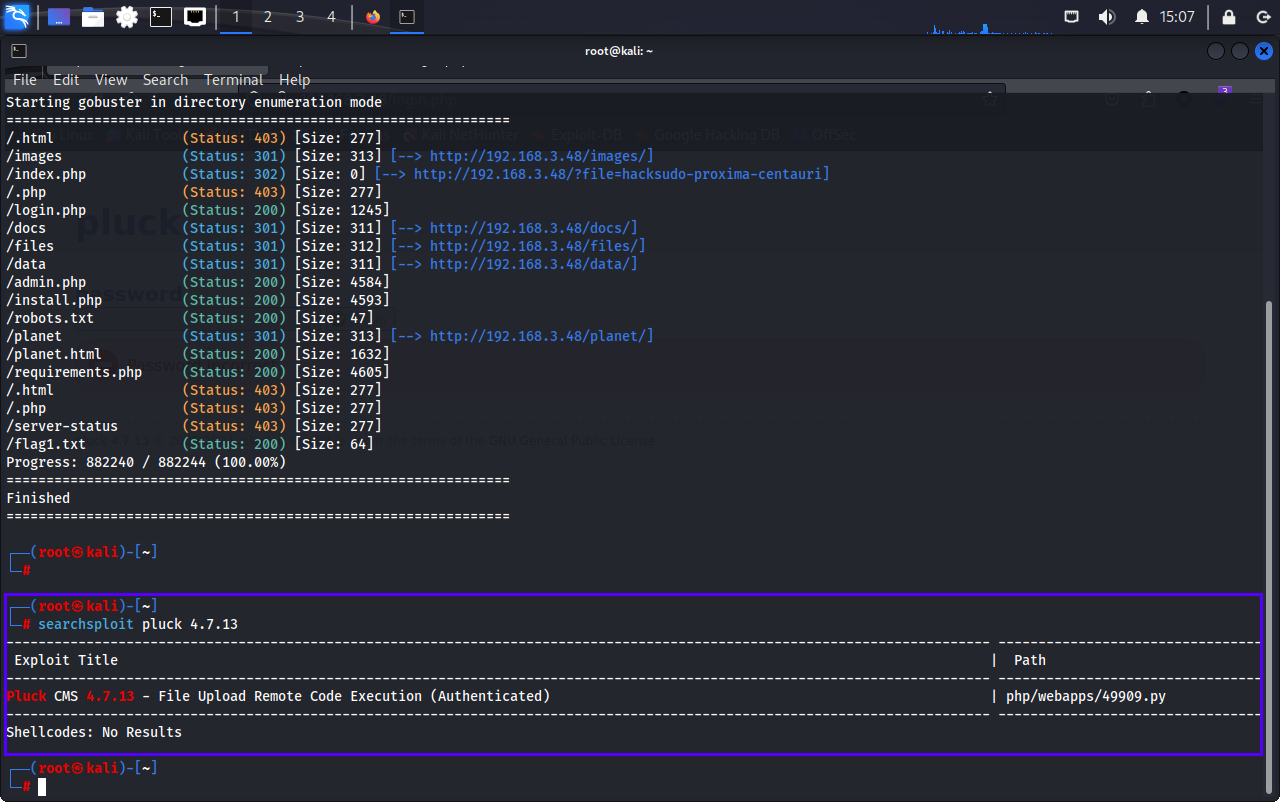Select the active terminal taskbar button
The width and height of the screenshot is (1280, 802).
click(x=406, y=17)
